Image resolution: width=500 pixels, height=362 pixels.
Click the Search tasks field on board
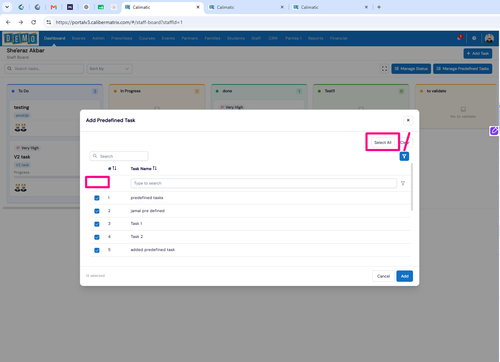coord(44,69)
